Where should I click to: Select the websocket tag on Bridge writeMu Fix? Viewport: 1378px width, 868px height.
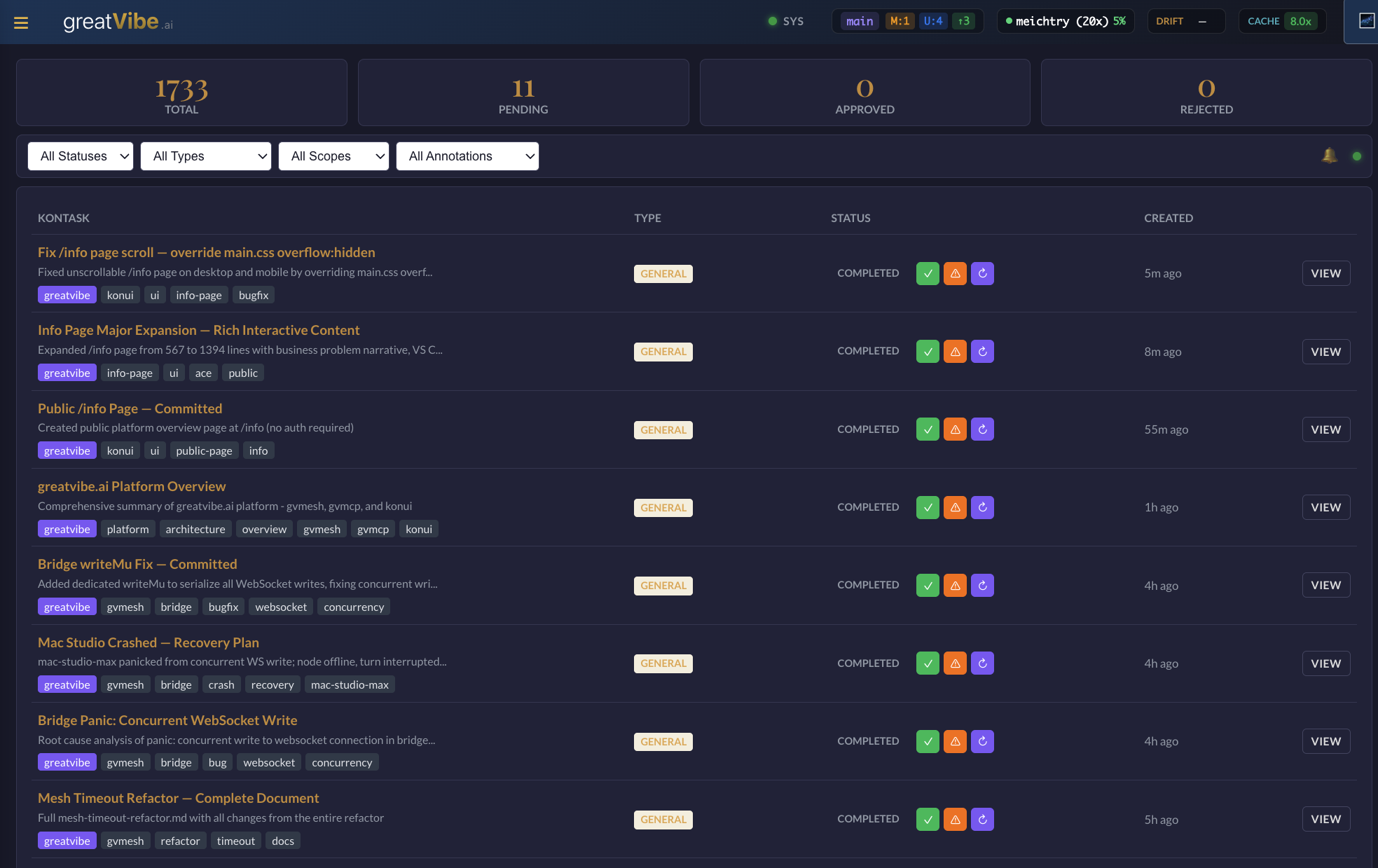tap(280, 606)
